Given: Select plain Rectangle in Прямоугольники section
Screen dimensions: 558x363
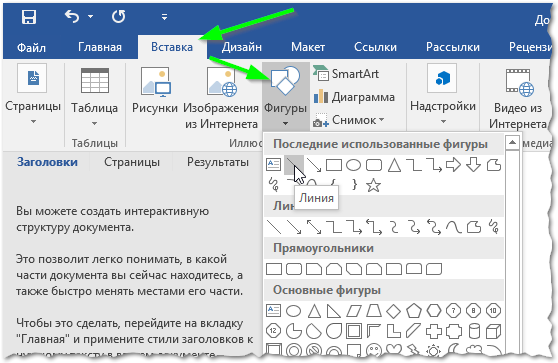Looking at the screenshot, I should (x=274, y=269).
